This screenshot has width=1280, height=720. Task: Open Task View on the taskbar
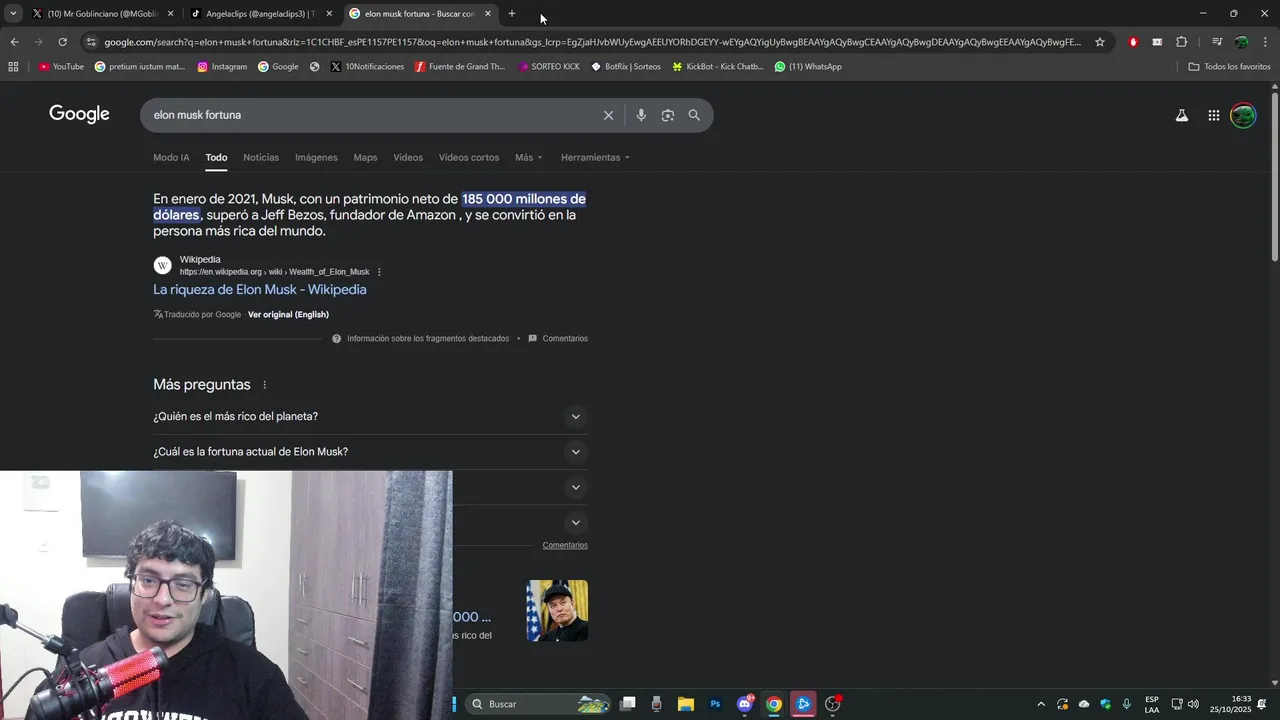(x=628, y=704)
